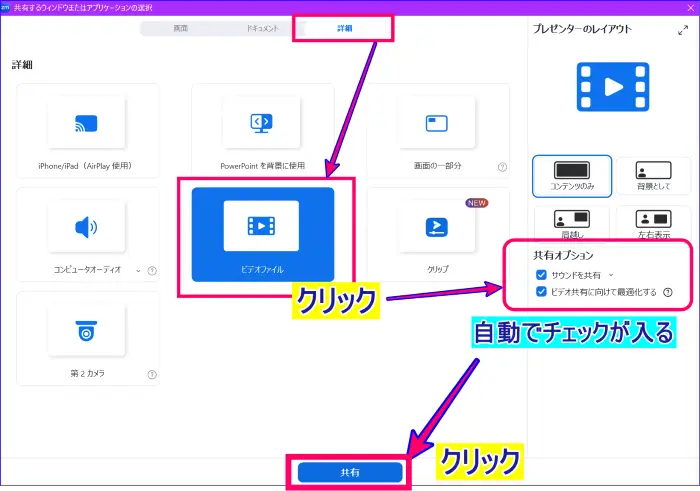Image resolution: width=700 pixels, height=491 pixels.
Task: Click the 共有オプション heading
Action: [x=563, y=255]
